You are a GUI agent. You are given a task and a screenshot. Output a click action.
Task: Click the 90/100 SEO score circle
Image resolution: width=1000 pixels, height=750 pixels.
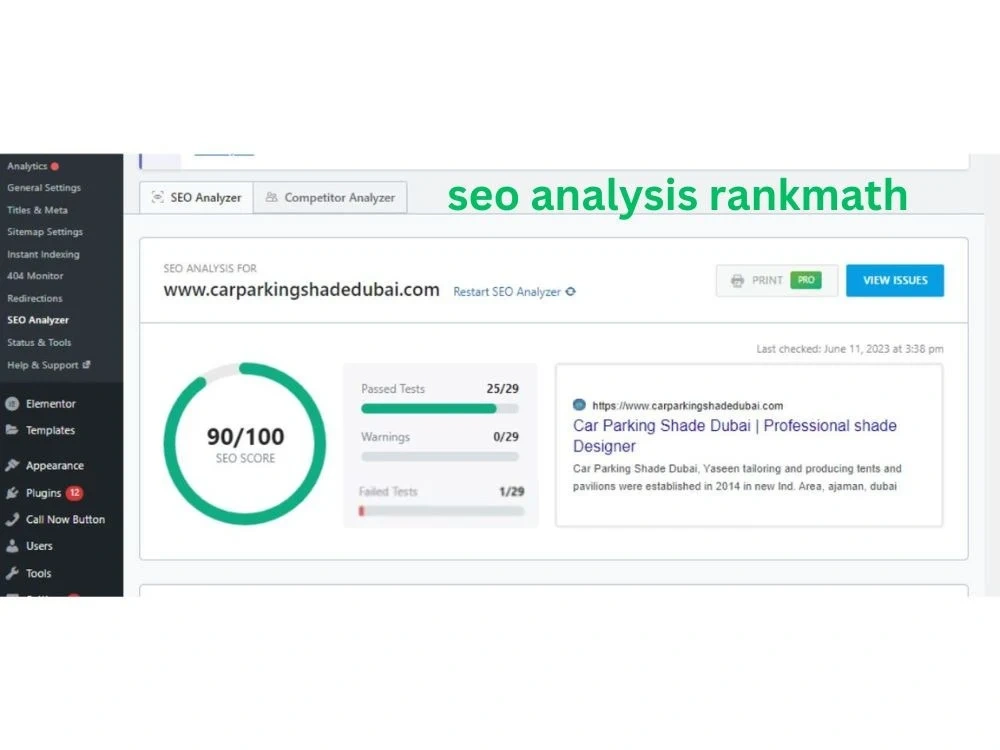[x=245, y=444]
